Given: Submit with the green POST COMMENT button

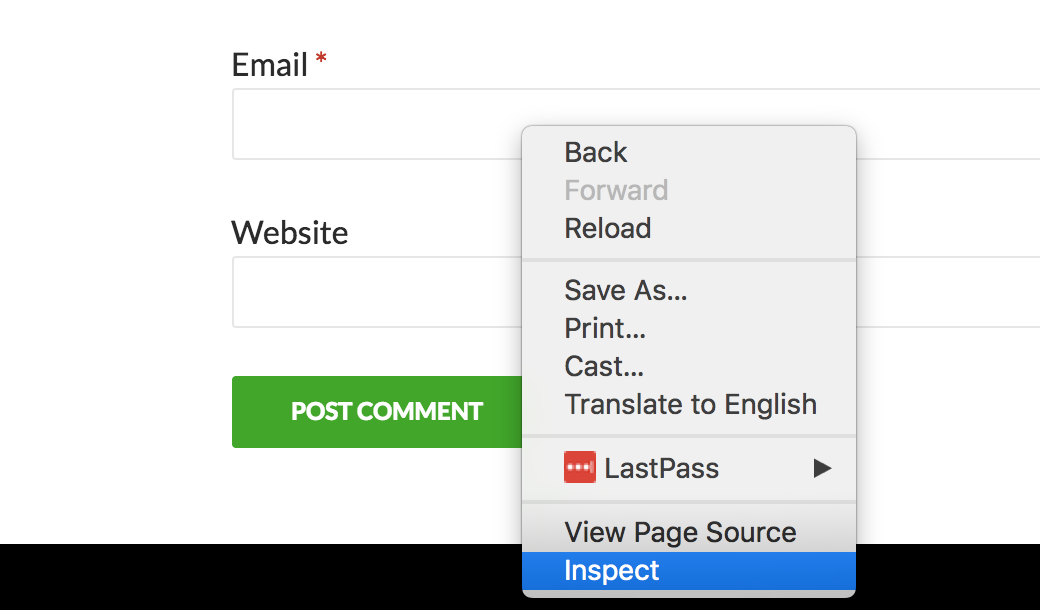Looking at the screenshot, I should [x=377, y=412].
